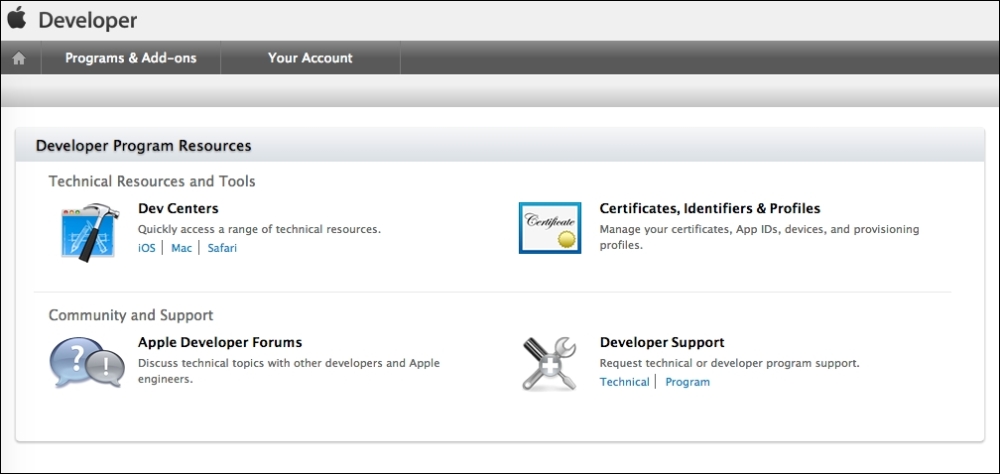Go to the home icon in navbar

19,58
